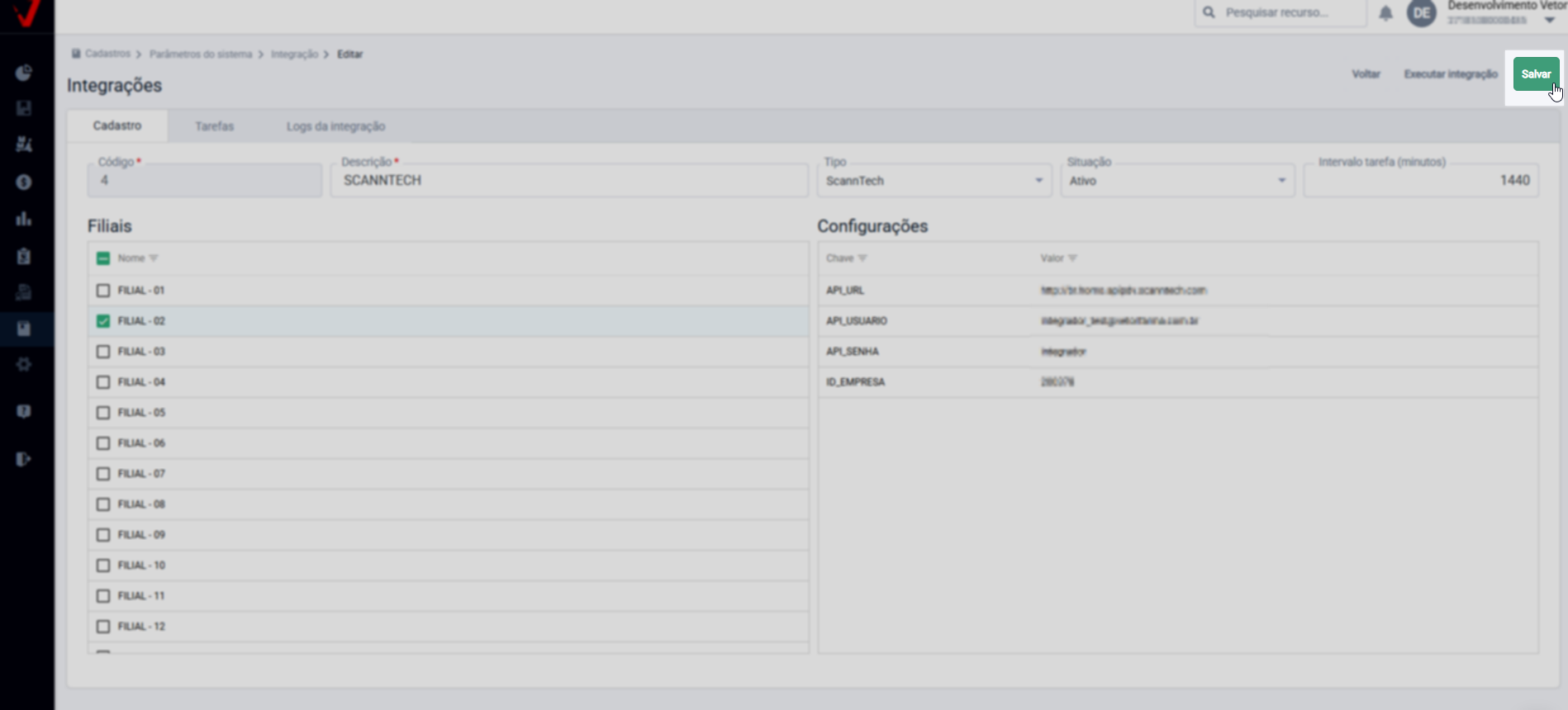Viewport: 1568px width, 710px height.
Task: Open the Logs da integração tab
Action: point(335,126)
